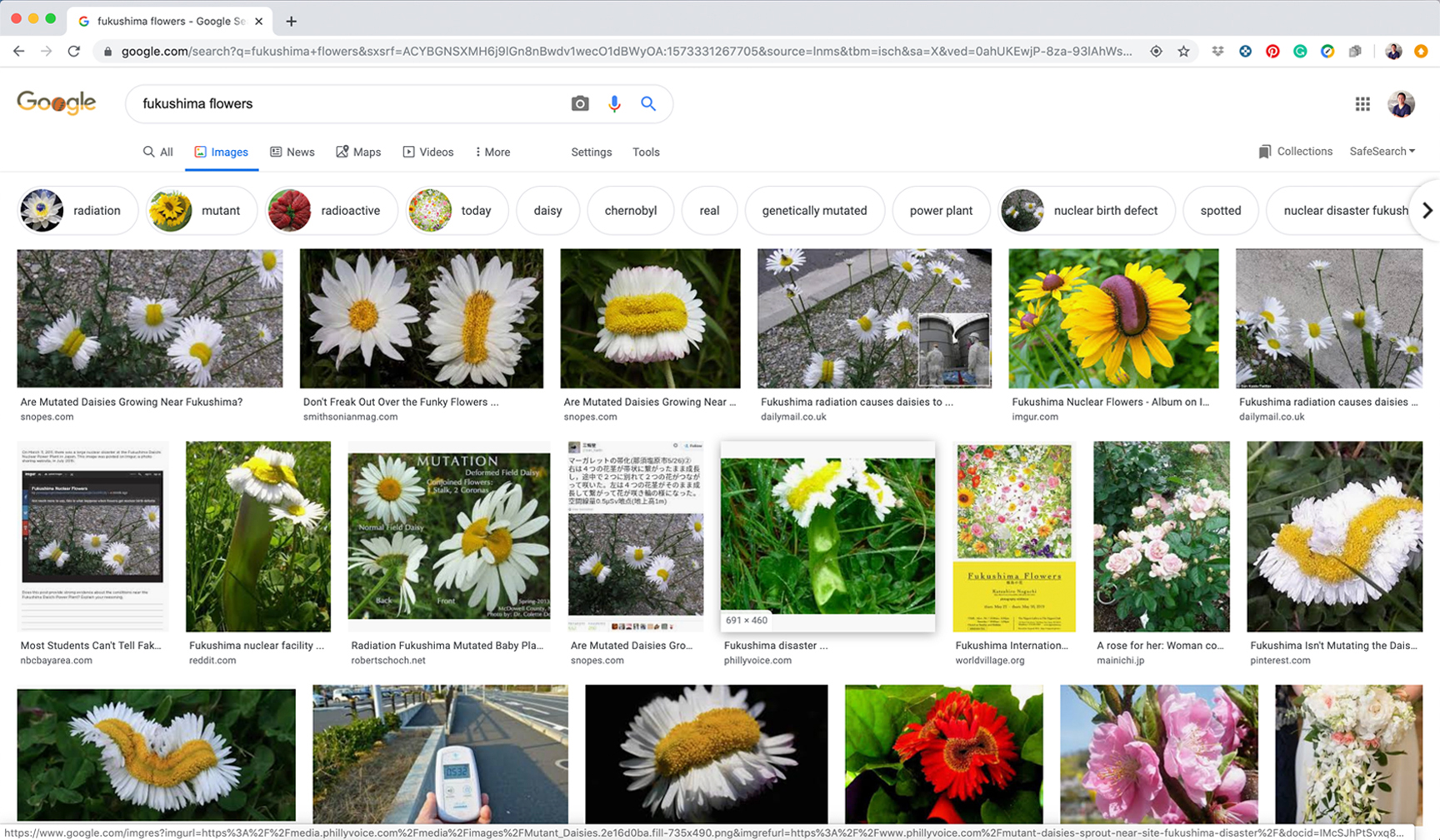Open imgur Fukushima Nuclear Flowers image
Image resolution: width=1440 pixels, height=840 pixels.
[1113, 318]
